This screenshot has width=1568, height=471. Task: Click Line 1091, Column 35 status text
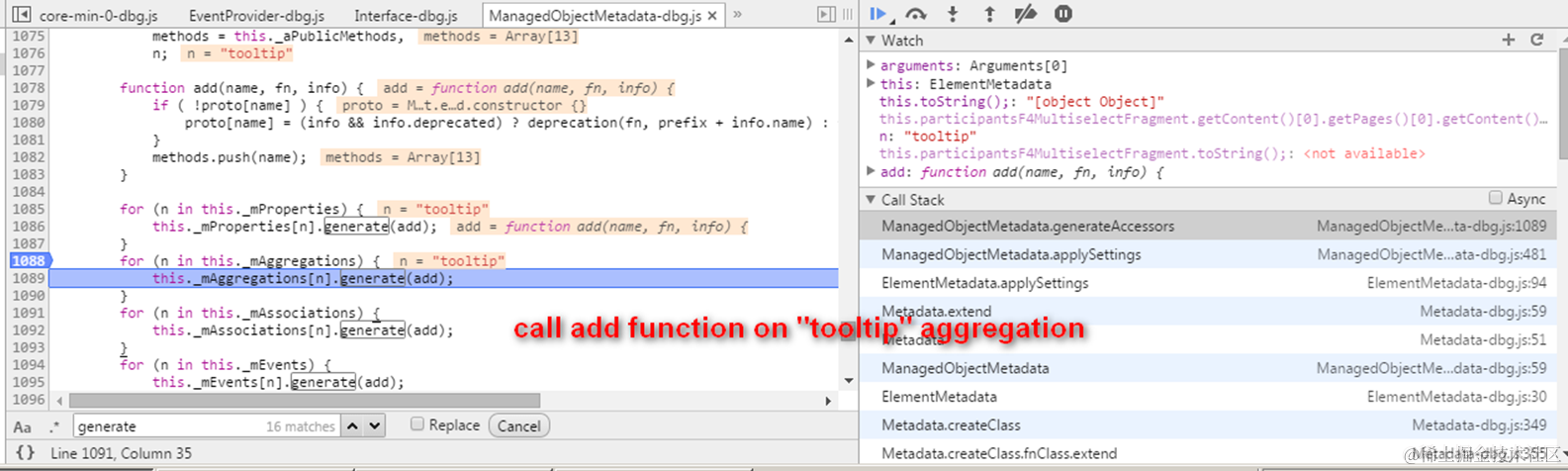click(122, 453)
